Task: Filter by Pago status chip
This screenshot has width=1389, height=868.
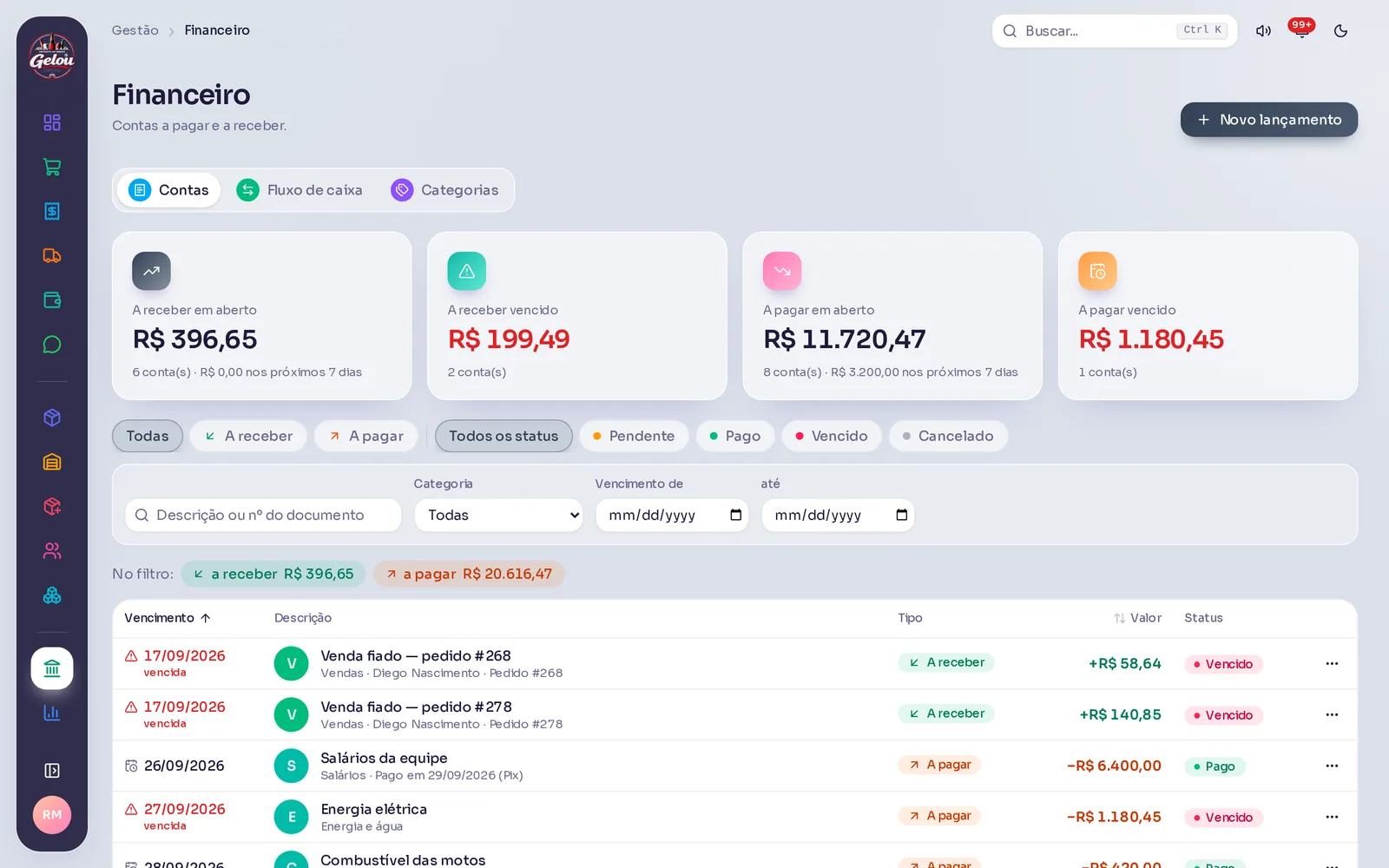Action: 735,436
